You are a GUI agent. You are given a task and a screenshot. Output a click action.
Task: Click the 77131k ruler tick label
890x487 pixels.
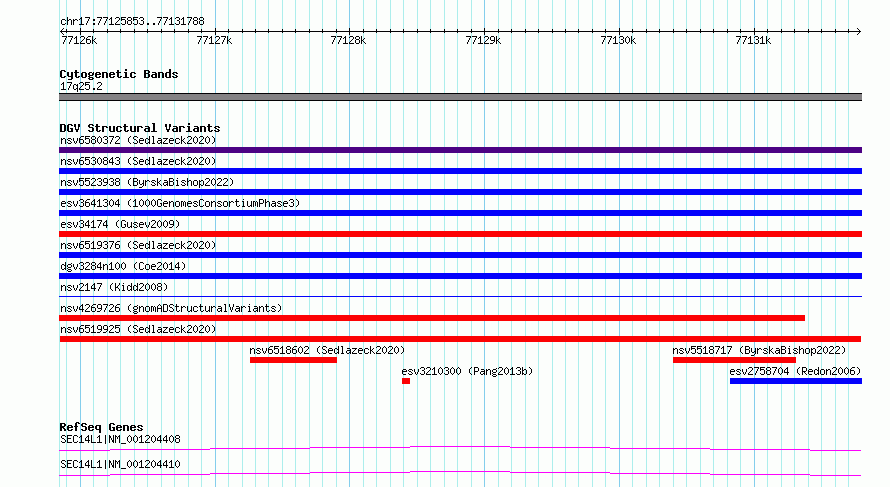tap(753, 41)
